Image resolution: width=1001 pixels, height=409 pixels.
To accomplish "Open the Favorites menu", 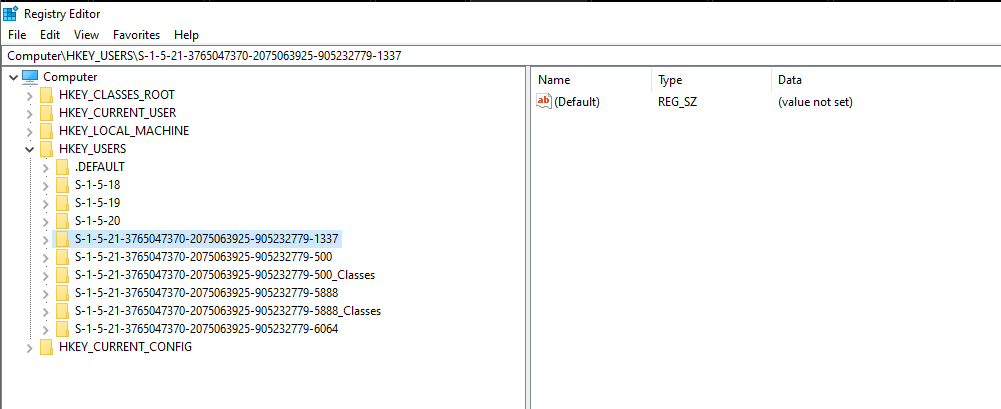I will tap(137, 34).
